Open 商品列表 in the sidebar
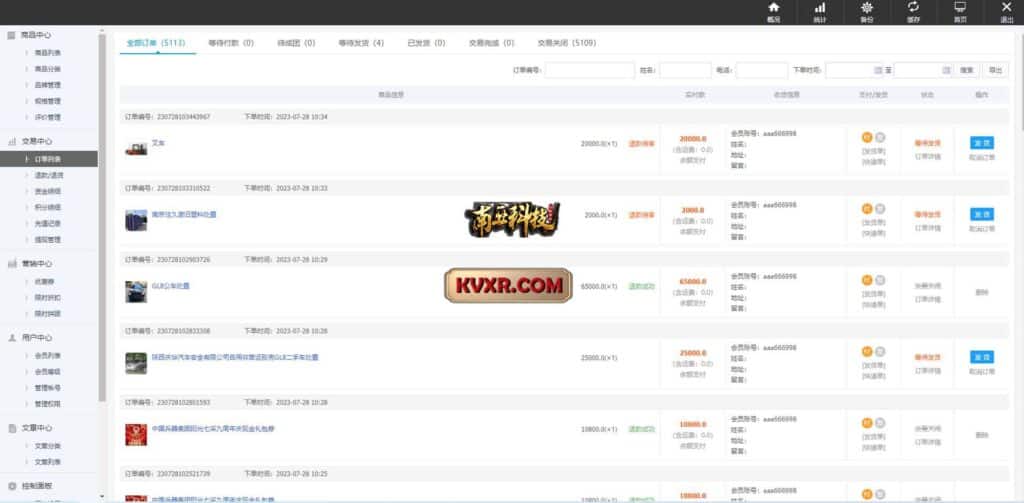Screen dimensions: 1024x503 (x=48, y=53)
